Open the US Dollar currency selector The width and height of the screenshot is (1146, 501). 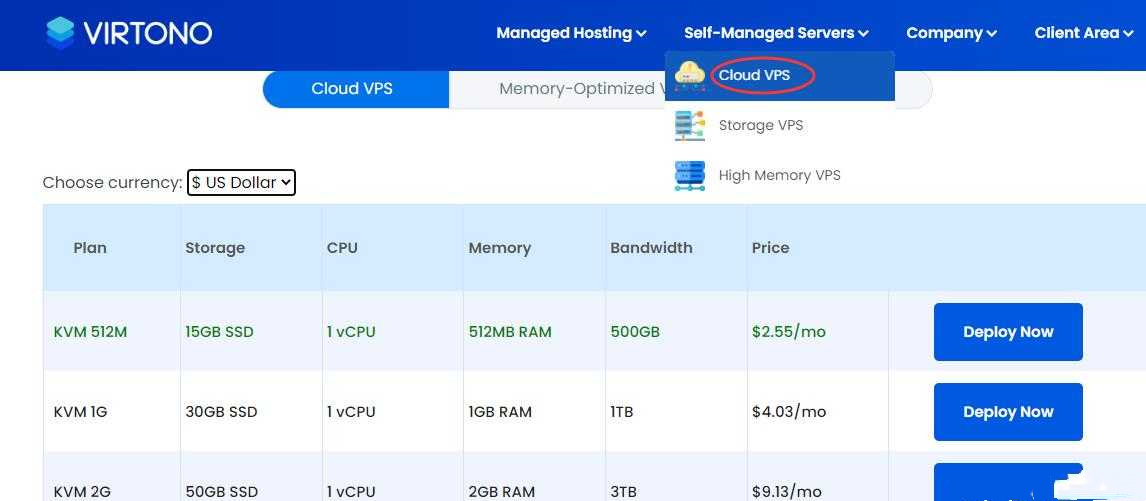(x=241, y=183)
